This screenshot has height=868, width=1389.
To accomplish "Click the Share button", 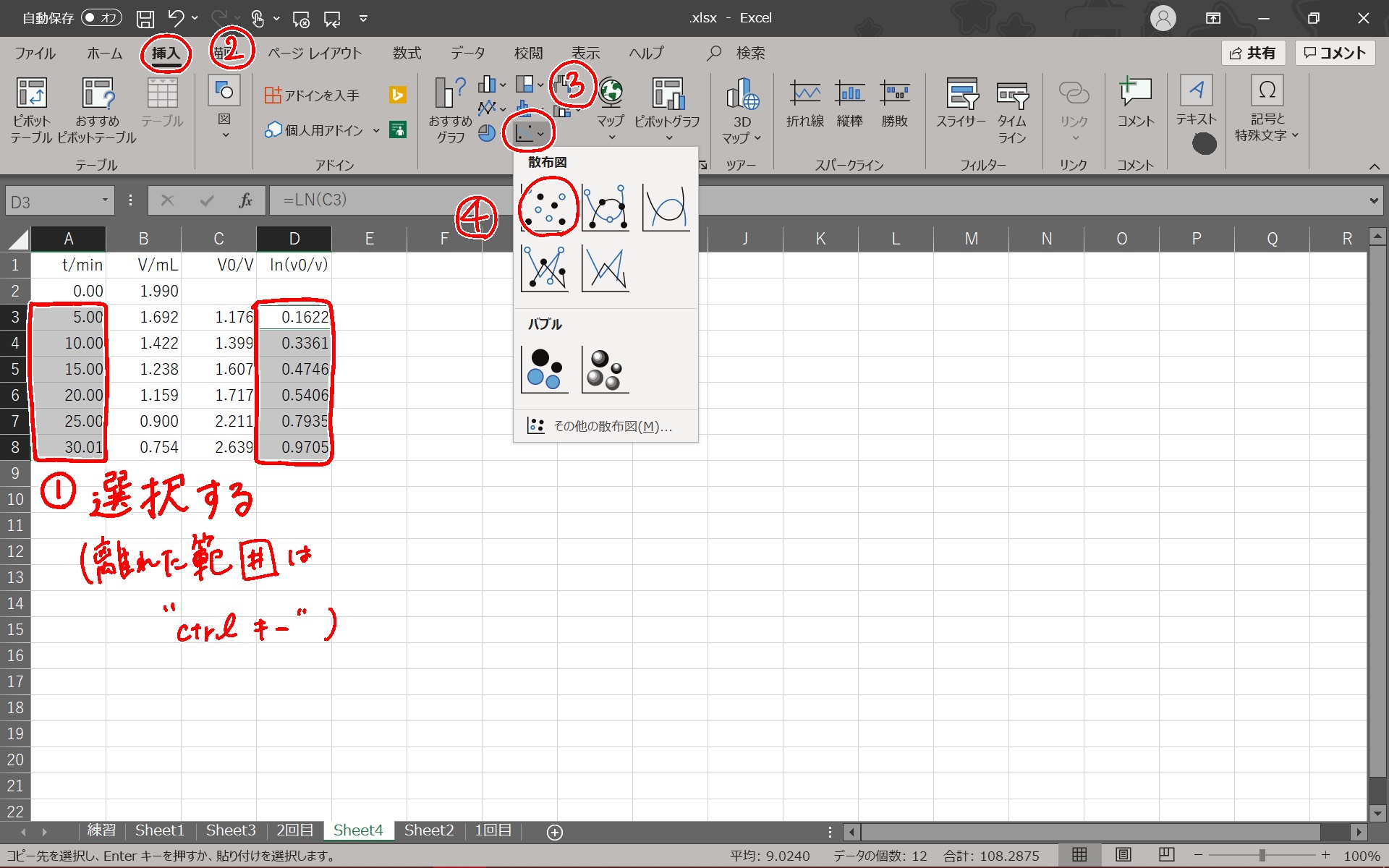I will [x=1253, y=53].
